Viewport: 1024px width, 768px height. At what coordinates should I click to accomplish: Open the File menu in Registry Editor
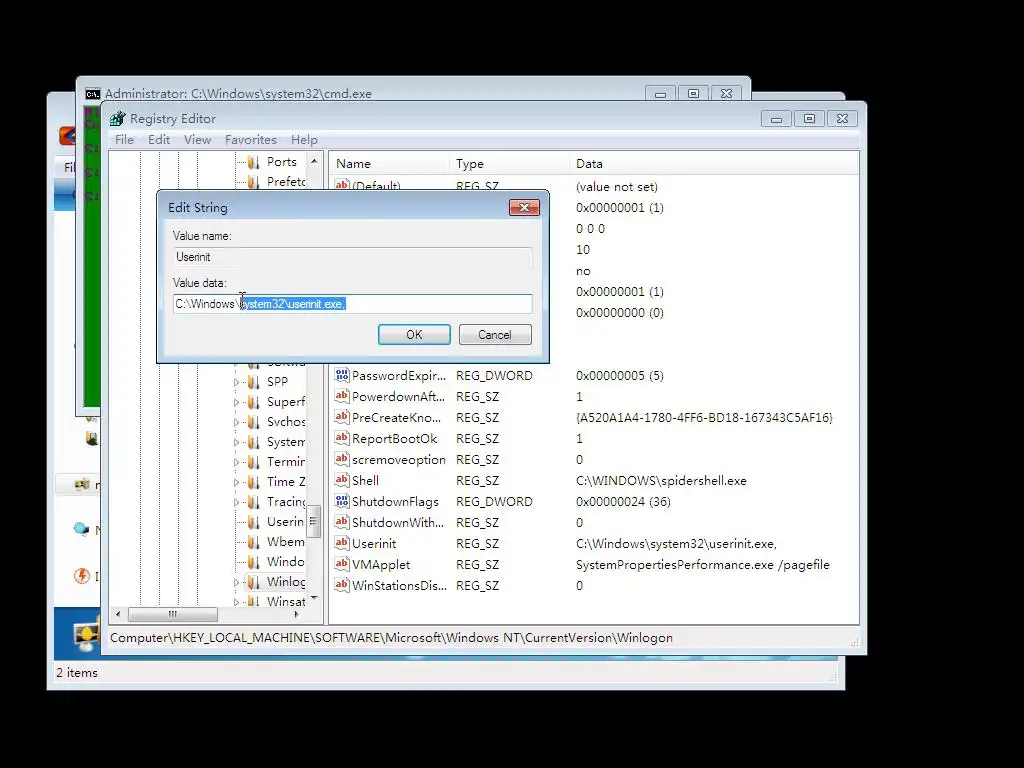tap(124, 140)
